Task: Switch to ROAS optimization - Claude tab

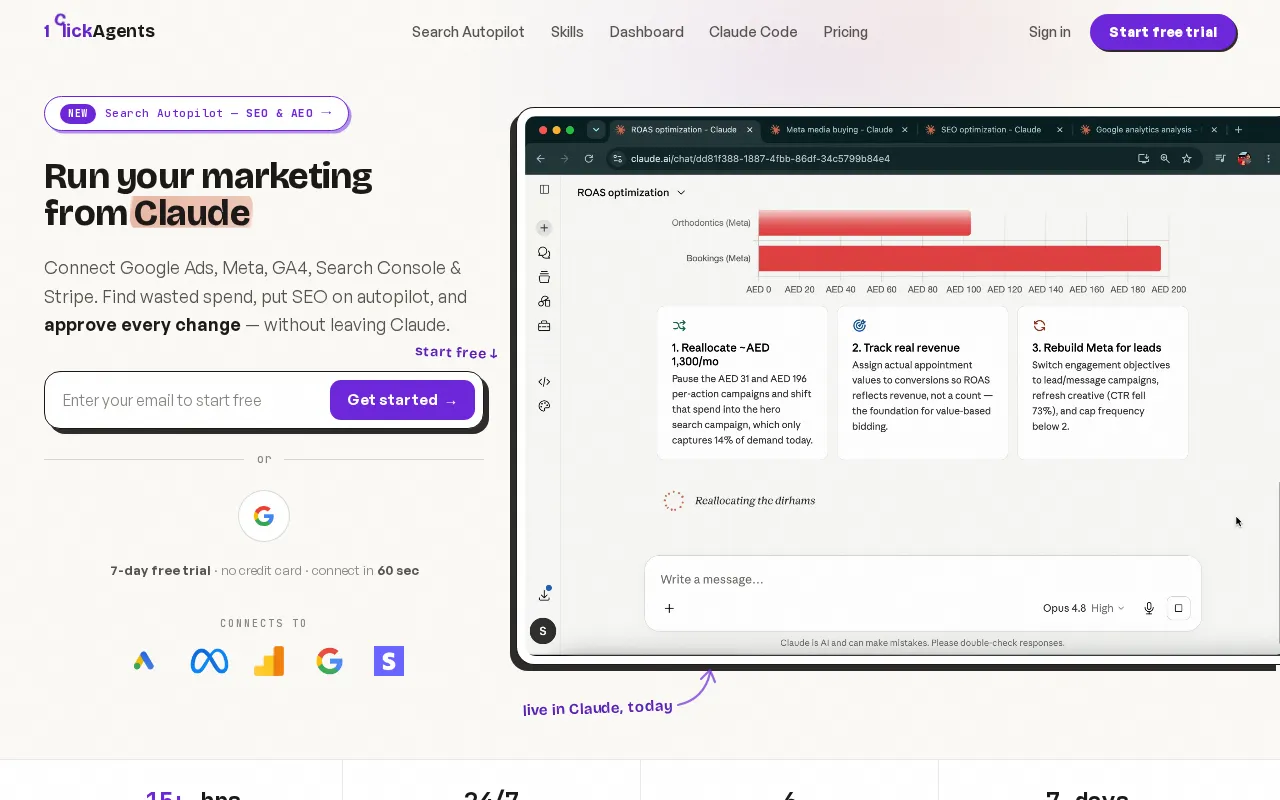Action: (x=683, y=130)
